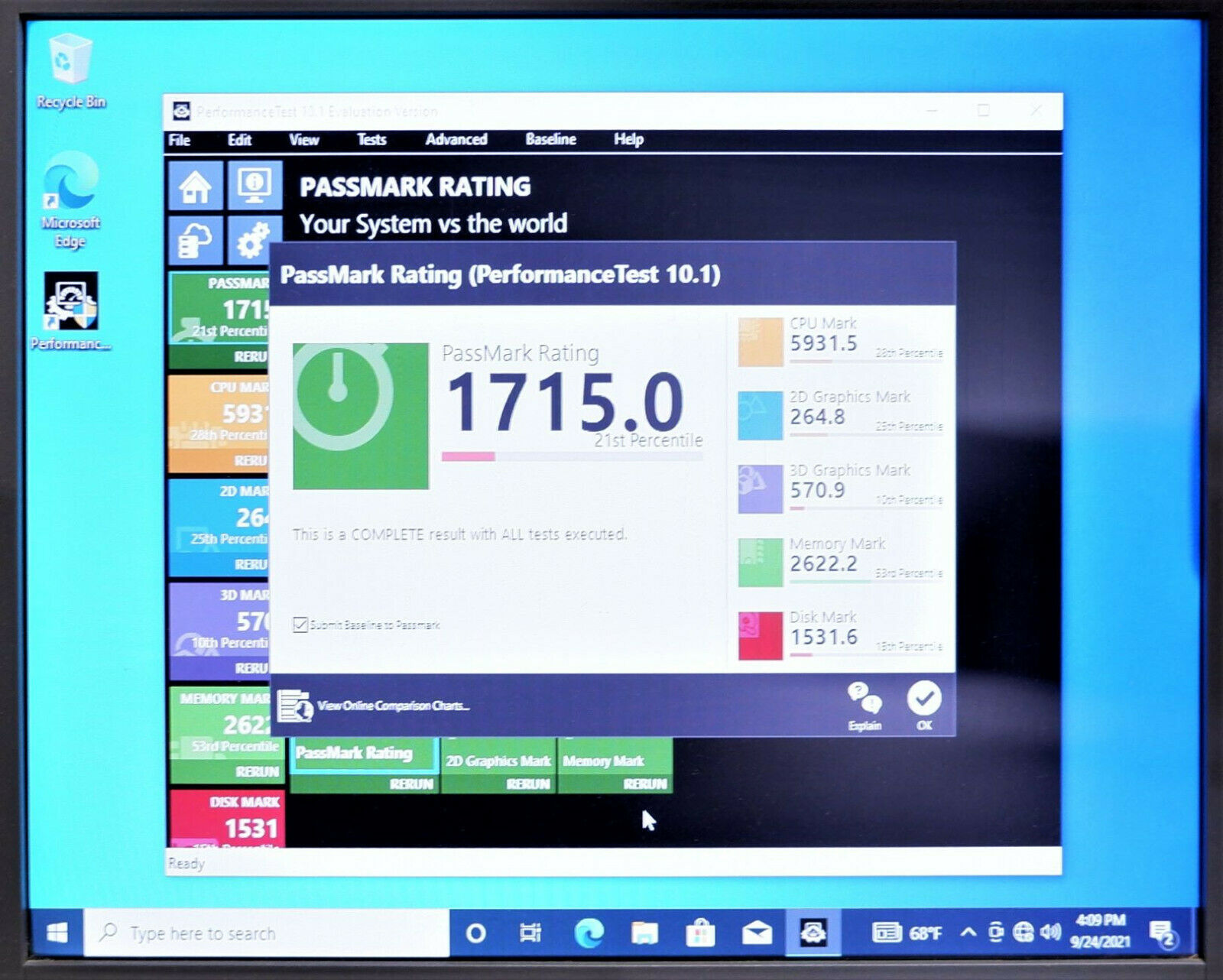Viewport: 1223px width, 980px height.
Task: Click the Ready status bar text
Action: (186, 864)
